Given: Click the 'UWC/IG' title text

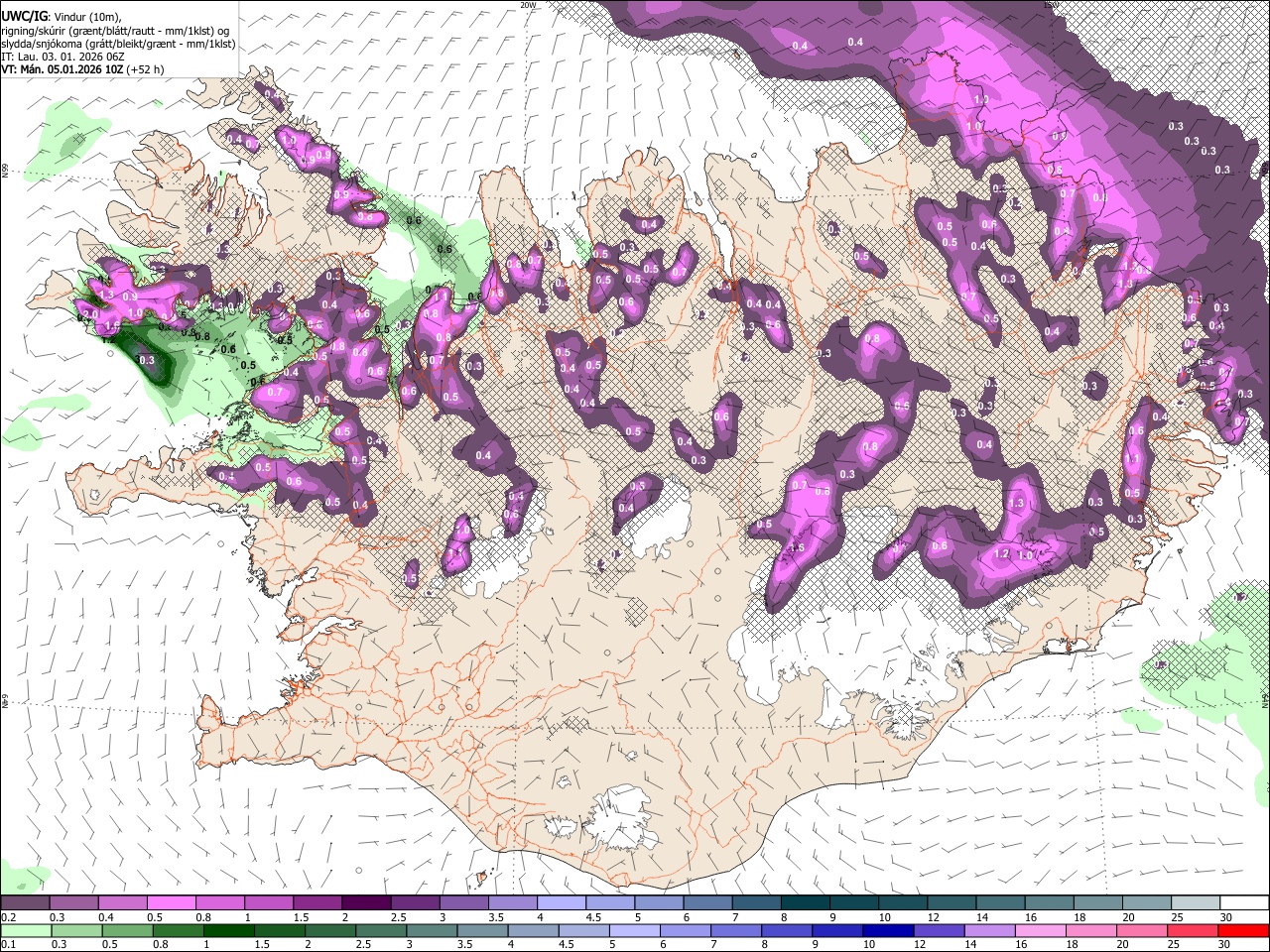Looking at the screenshot, I should (x=25, y=16).
